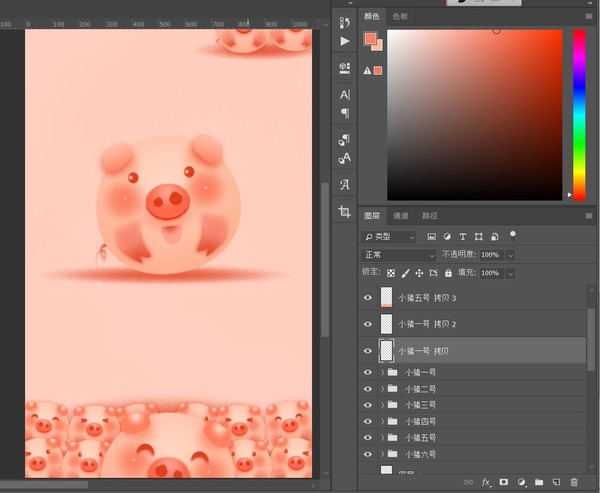Screen dimensions: 600x493
Task: Hide the 小猪一号 group
Action: (x=368, y=372)
